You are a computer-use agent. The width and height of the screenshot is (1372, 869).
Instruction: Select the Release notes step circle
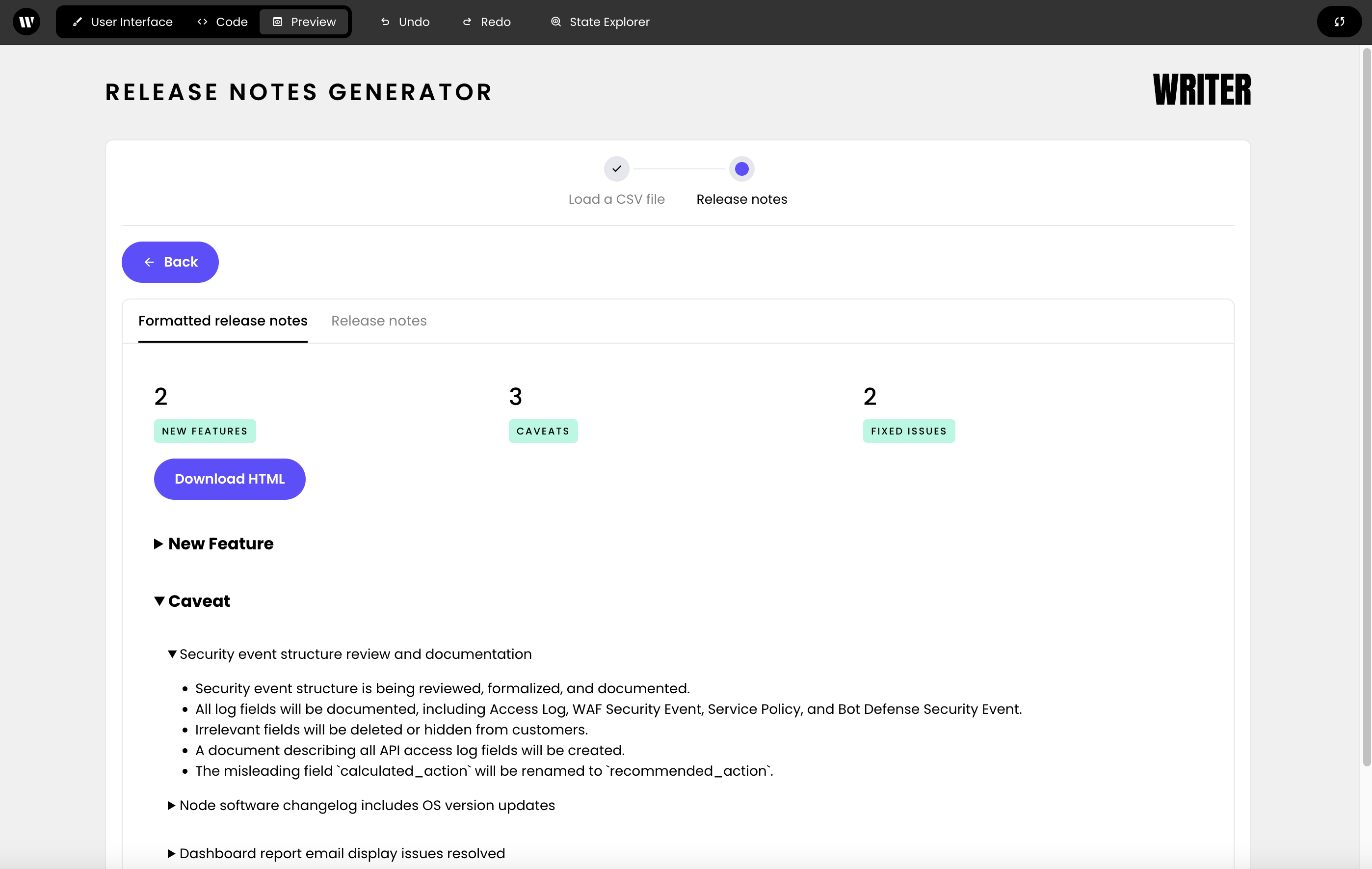(741, 169)
